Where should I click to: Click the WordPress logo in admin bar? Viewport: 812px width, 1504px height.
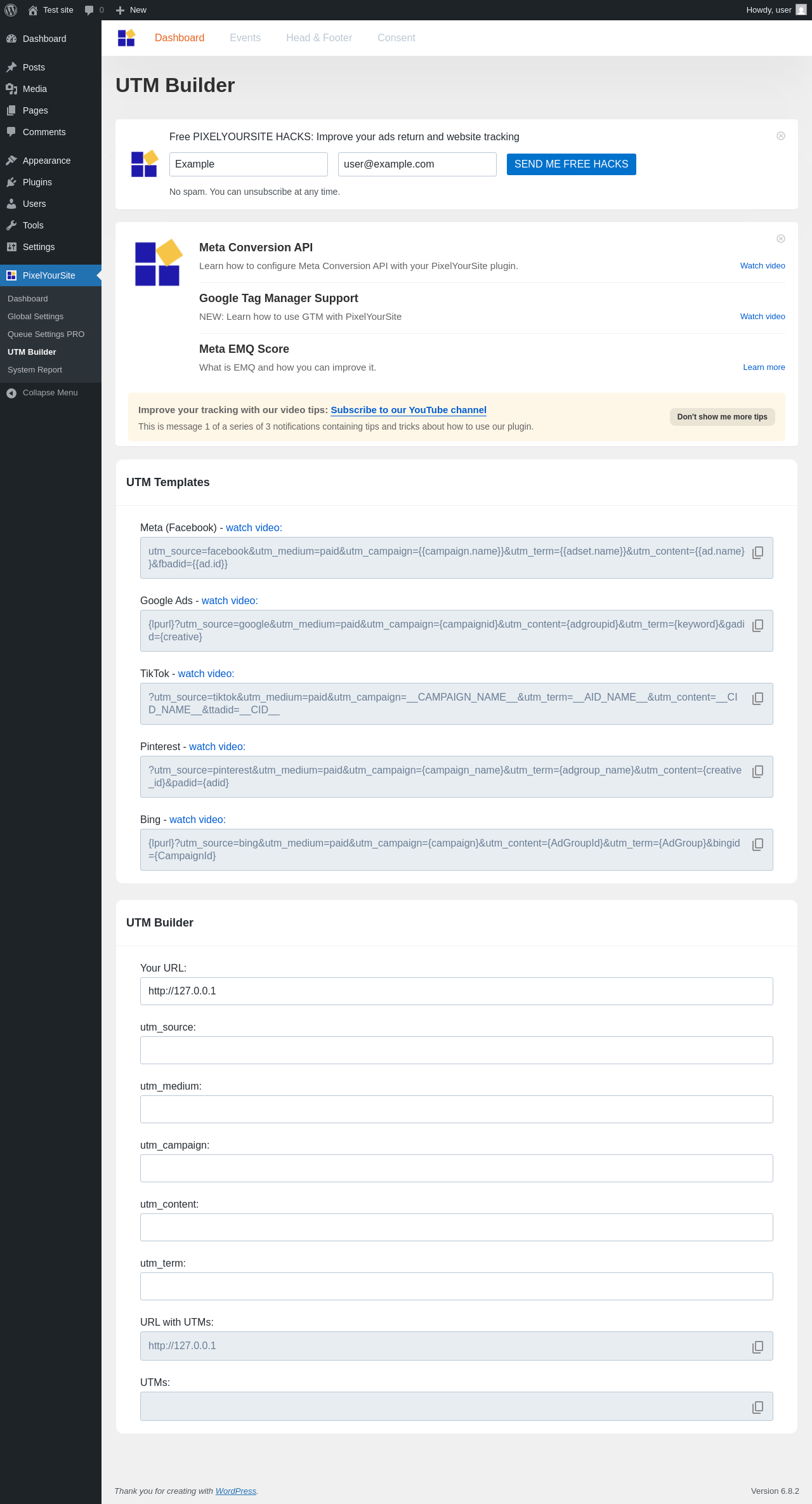(11, 10)
